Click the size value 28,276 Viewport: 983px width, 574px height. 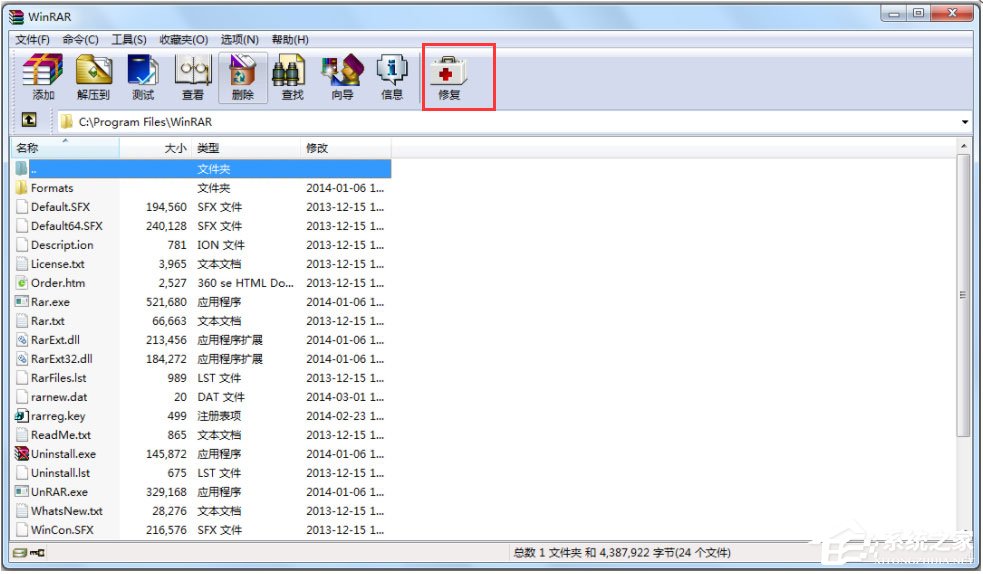tap(169, 511)
